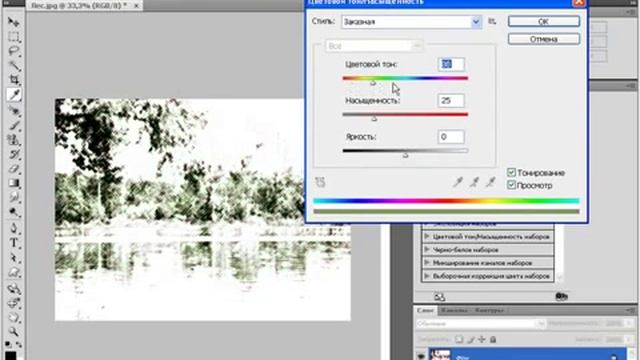Switch to the Контуры tab
Image resolution: width=640 pixels, height=360 pixels.
tap(489, 311)
